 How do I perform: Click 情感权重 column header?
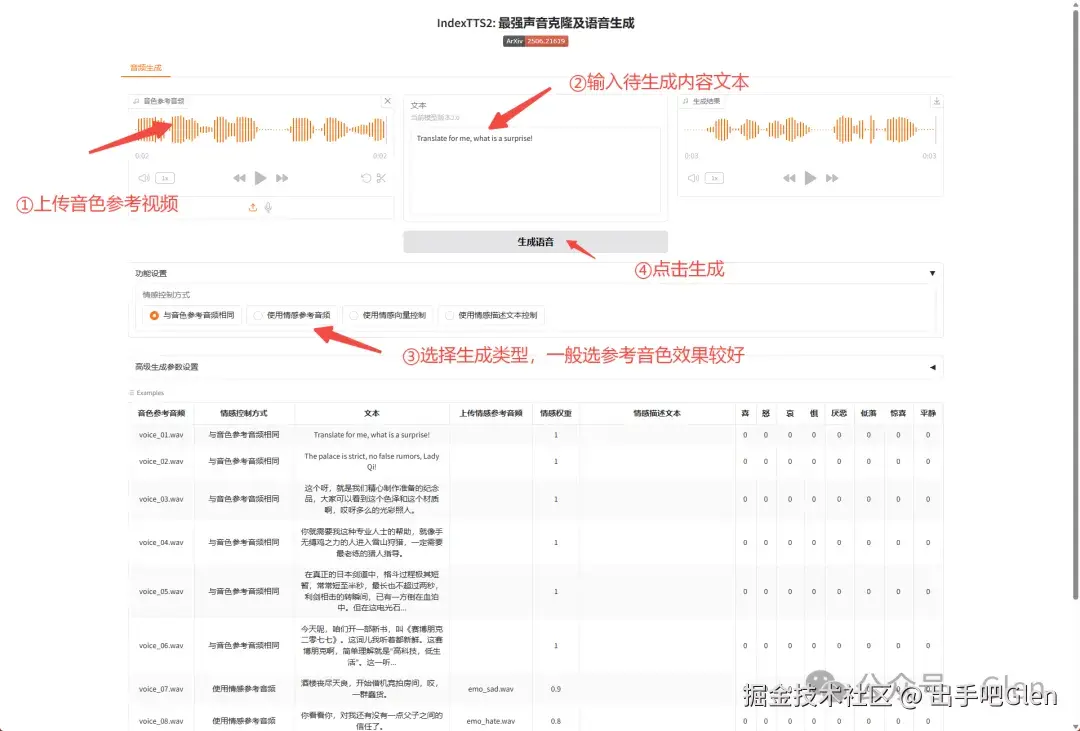coord(555,413)
